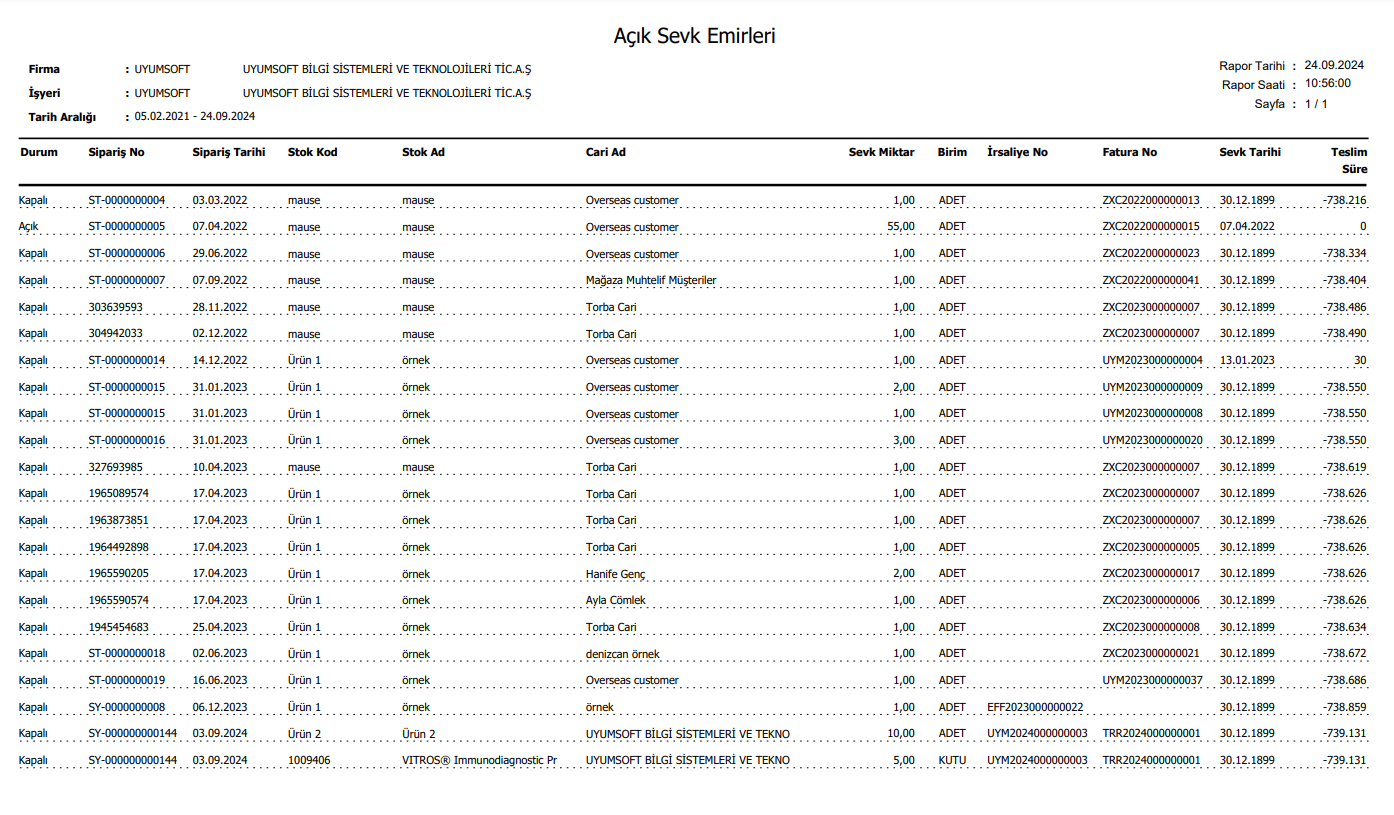The image size is (1394, 815).
Task: Select the Stok Kod column header
Action: 312,152
